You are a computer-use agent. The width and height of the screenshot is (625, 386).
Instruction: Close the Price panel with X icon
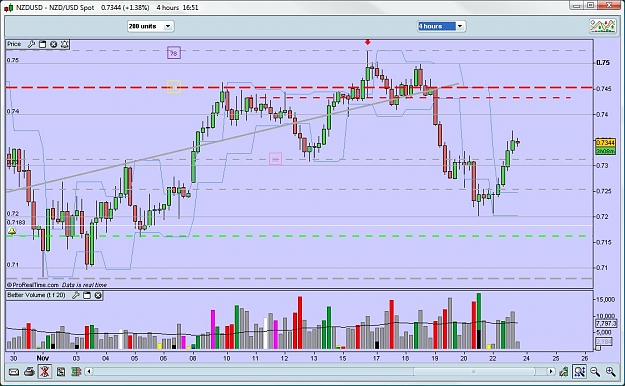53,44
